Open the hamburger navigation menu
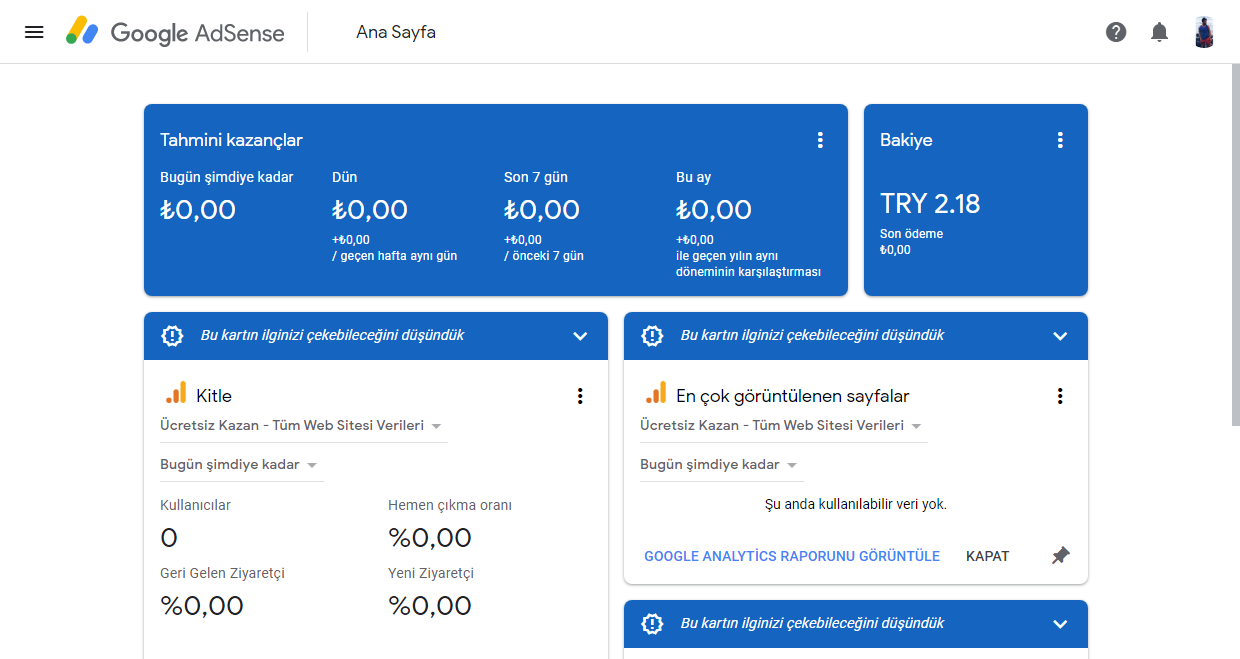1240x659 pixels. pos(34,32)
